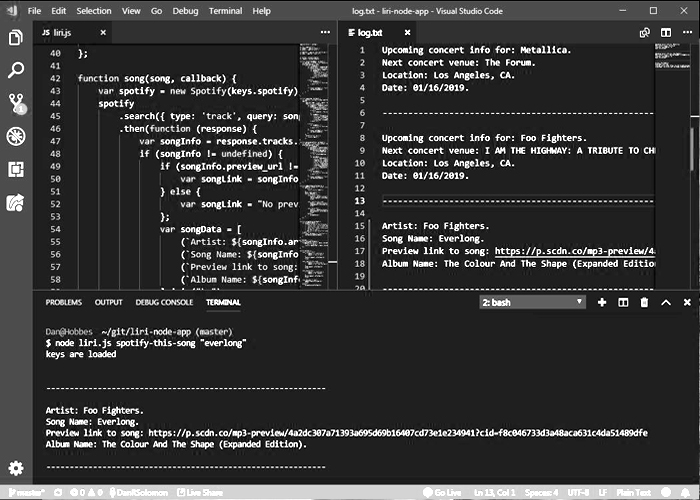Change language mode via Plain Text indicator

pos(633,492)
